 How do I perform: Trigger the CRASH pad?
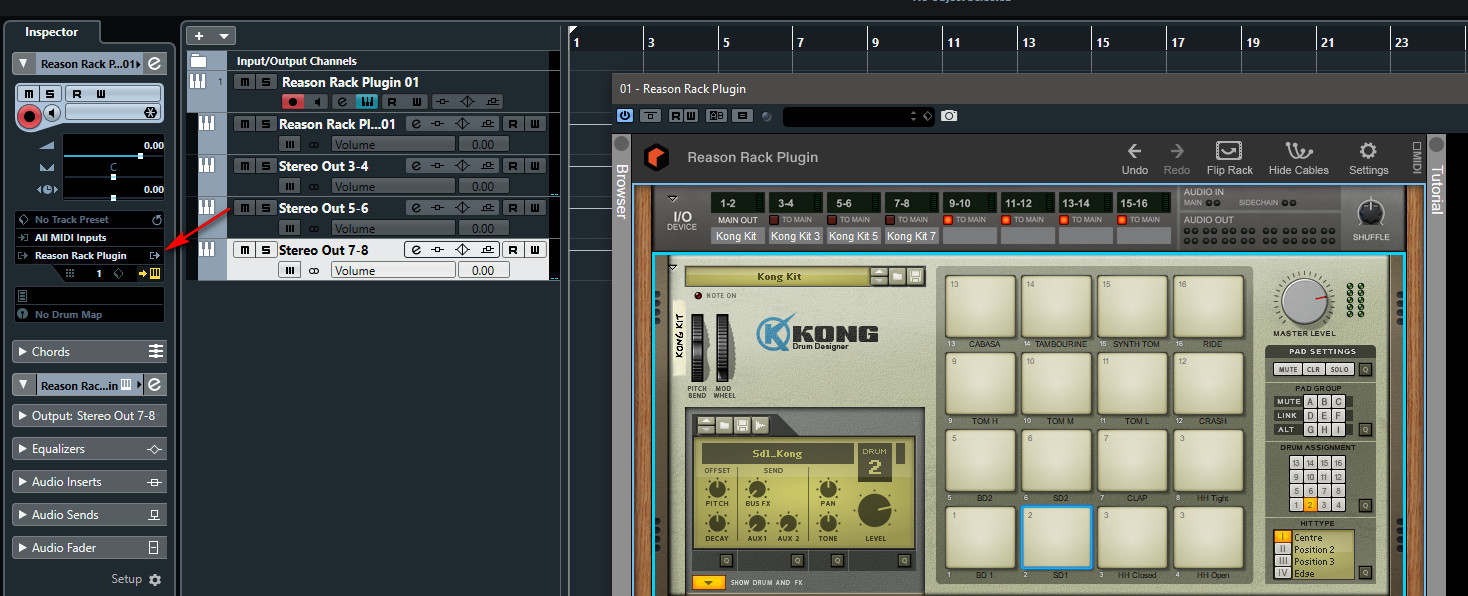click(1209, 384)
